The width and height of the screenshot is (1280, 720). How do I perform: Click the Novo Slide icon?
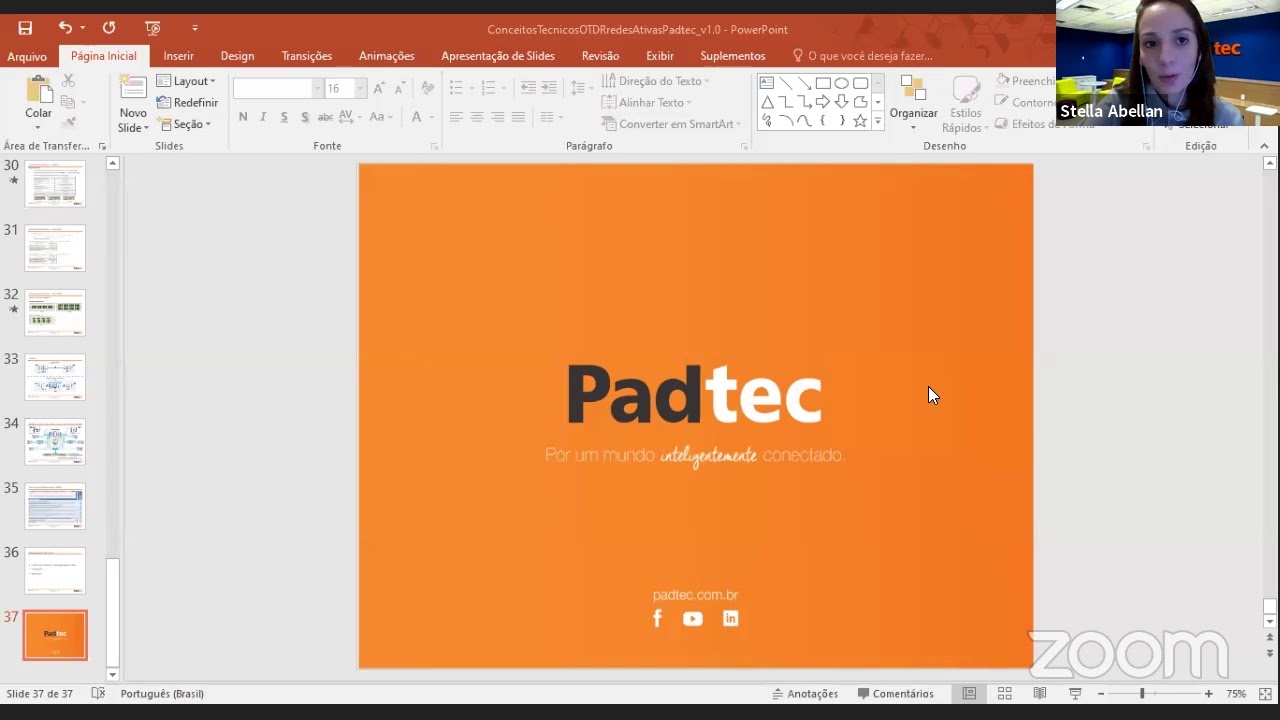pyautogui.click(x=133, y=90)
